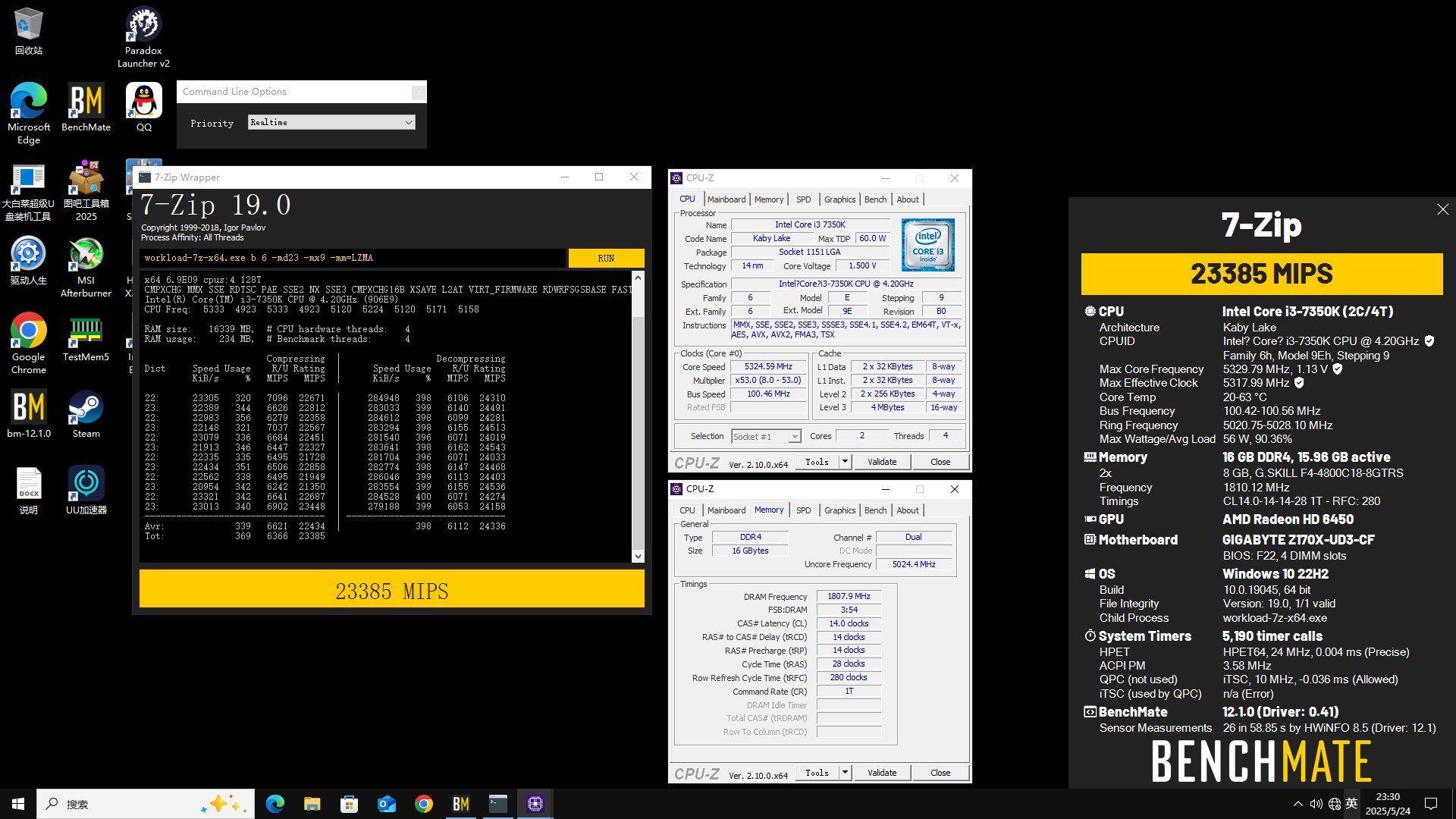Click Validate in upper CPU-Z window
Image resolution: width=1456 pixels, height=819 pixels.
882,462
